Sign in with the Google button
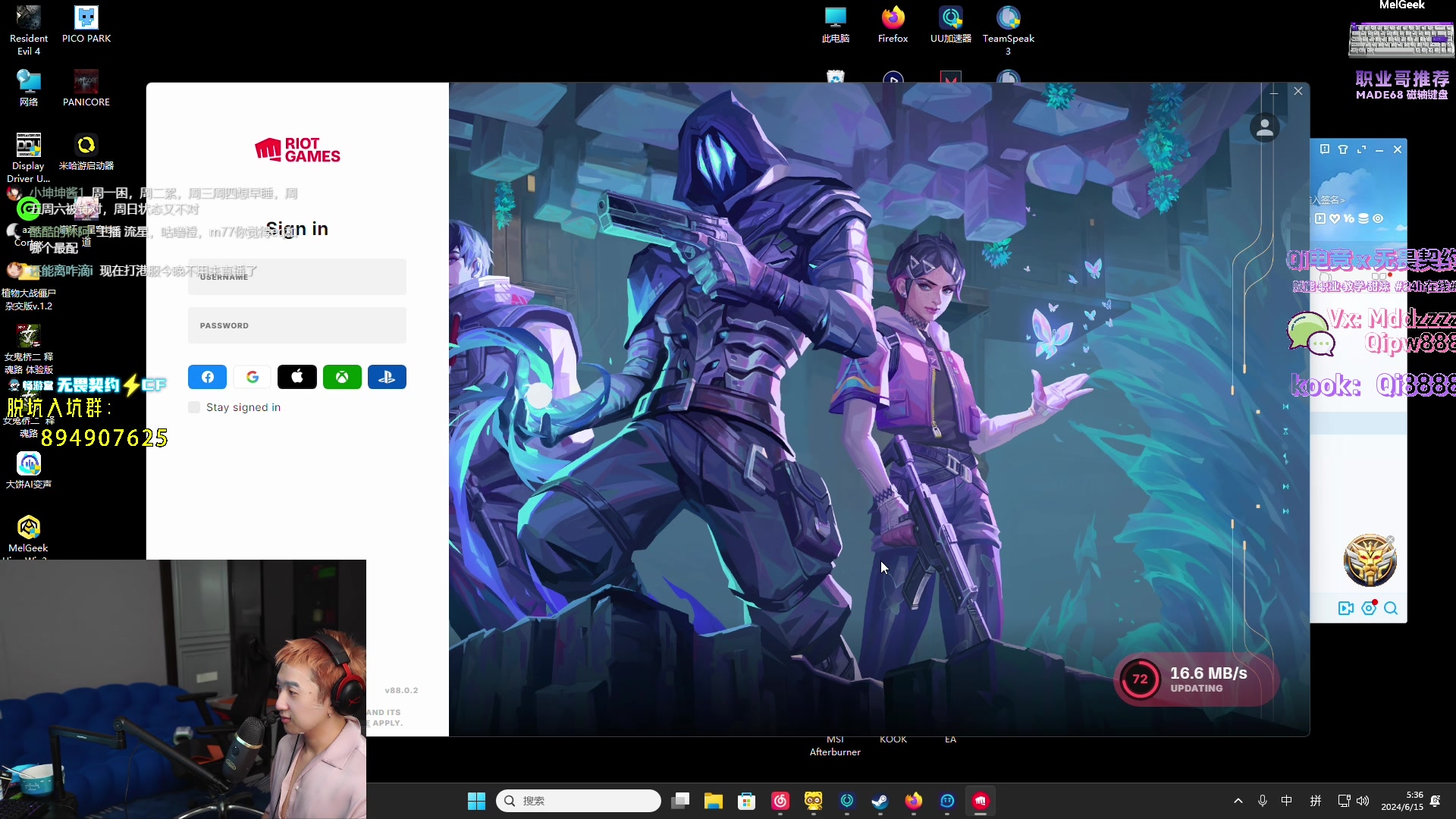 click(253, 377)
